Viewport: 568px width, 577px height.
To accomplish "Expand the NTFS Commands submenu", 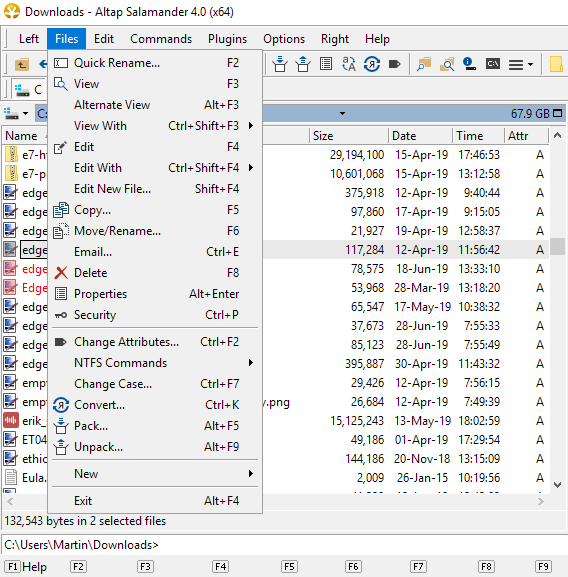I will pyautogui.click(x=251, y=362).
